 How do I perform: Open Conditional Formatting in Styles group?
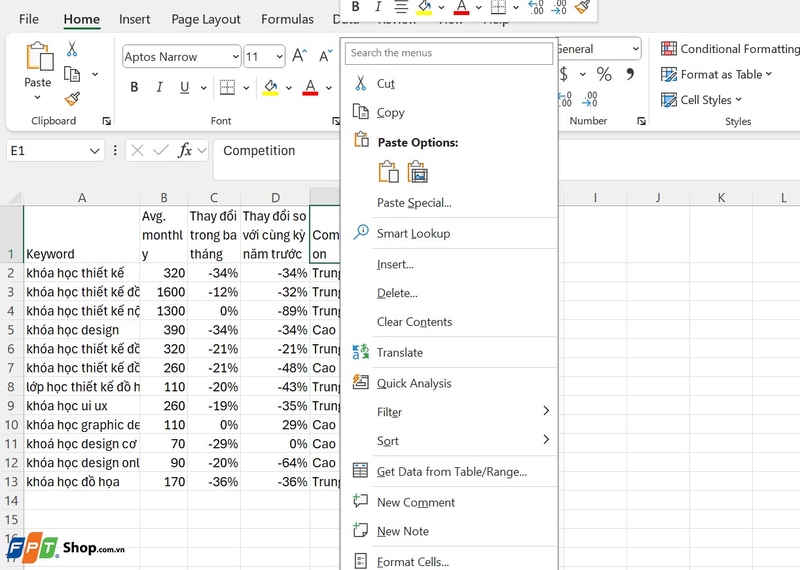[730, 49]
